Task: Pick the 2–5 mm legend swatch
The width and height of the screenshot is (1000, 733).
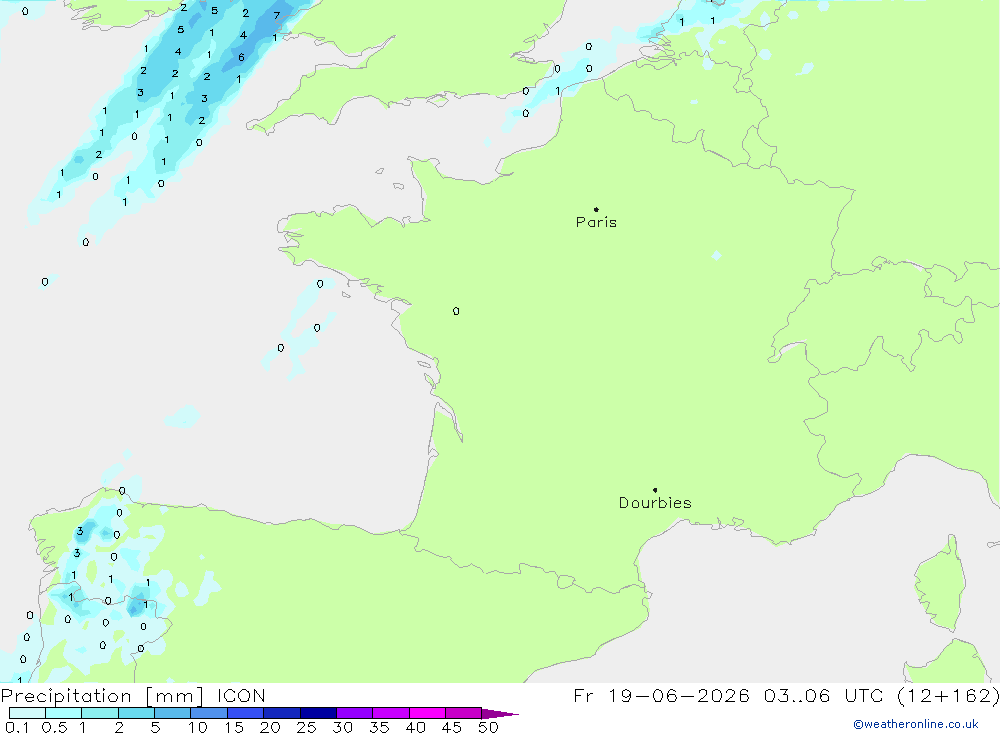Action: coord(136,713)
